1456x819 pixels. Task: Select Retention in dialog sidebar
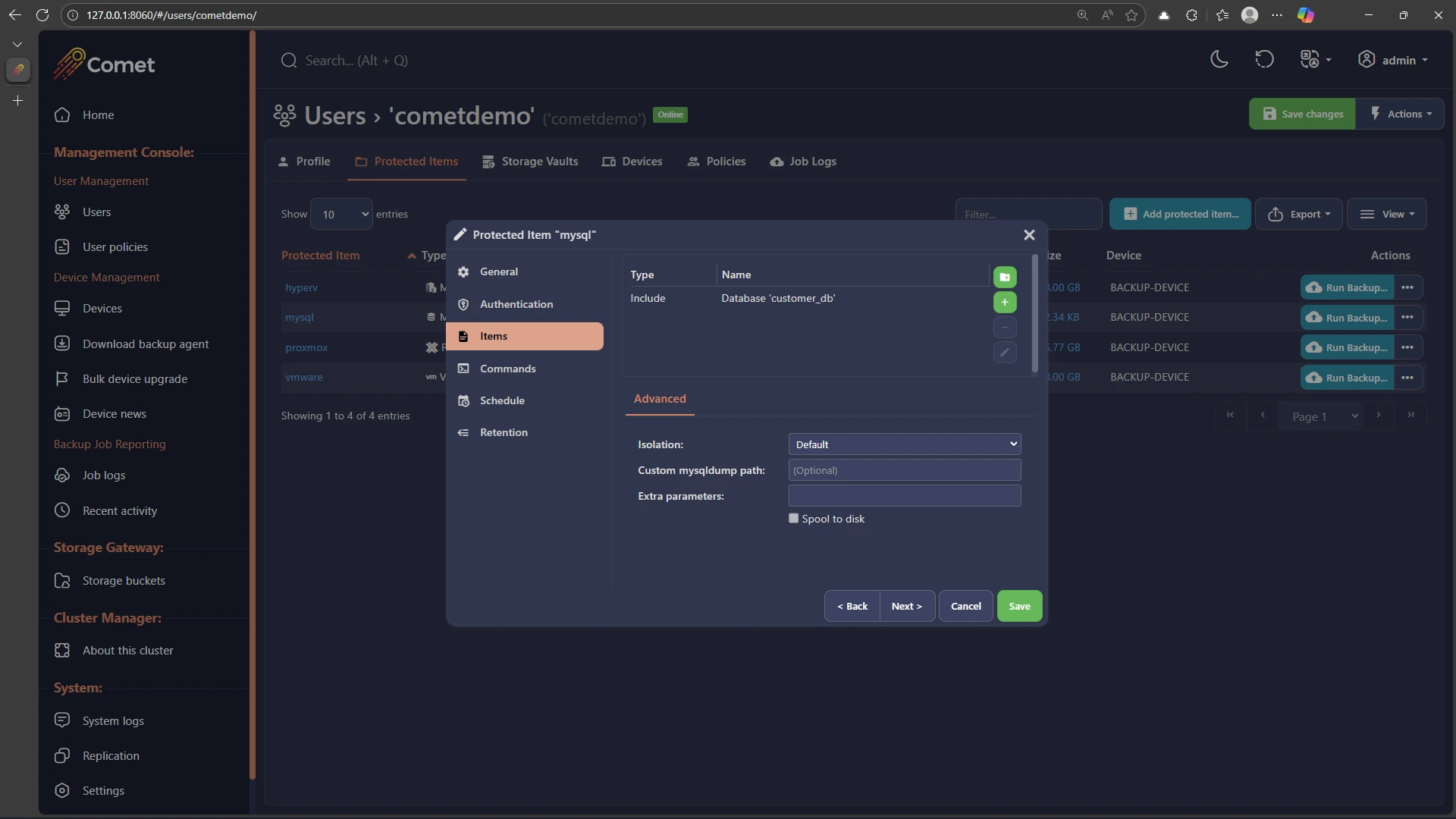(525, 432)
